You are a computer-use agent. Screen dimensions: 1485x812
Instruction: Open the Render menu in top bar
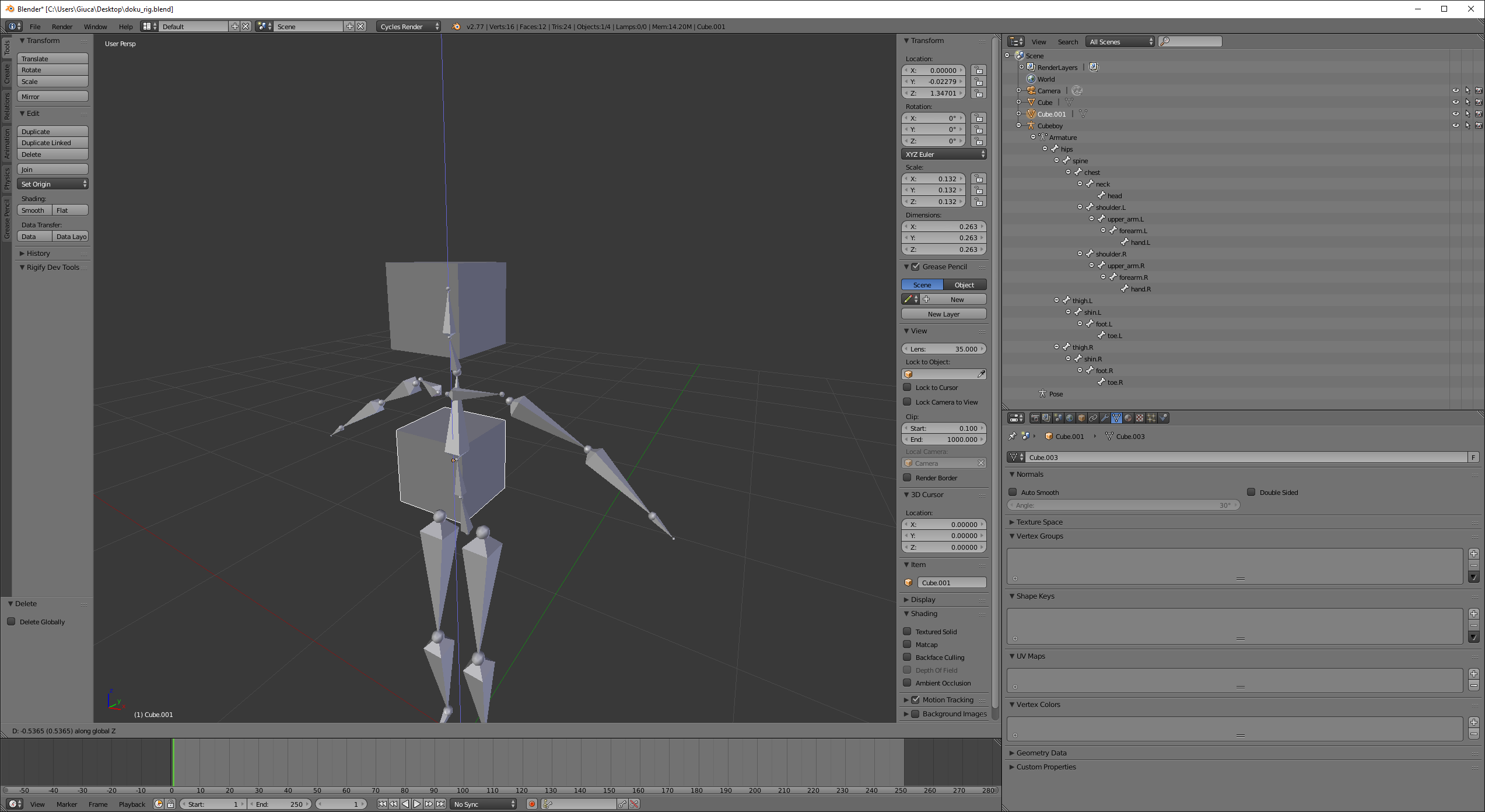[x=62, y=26]
